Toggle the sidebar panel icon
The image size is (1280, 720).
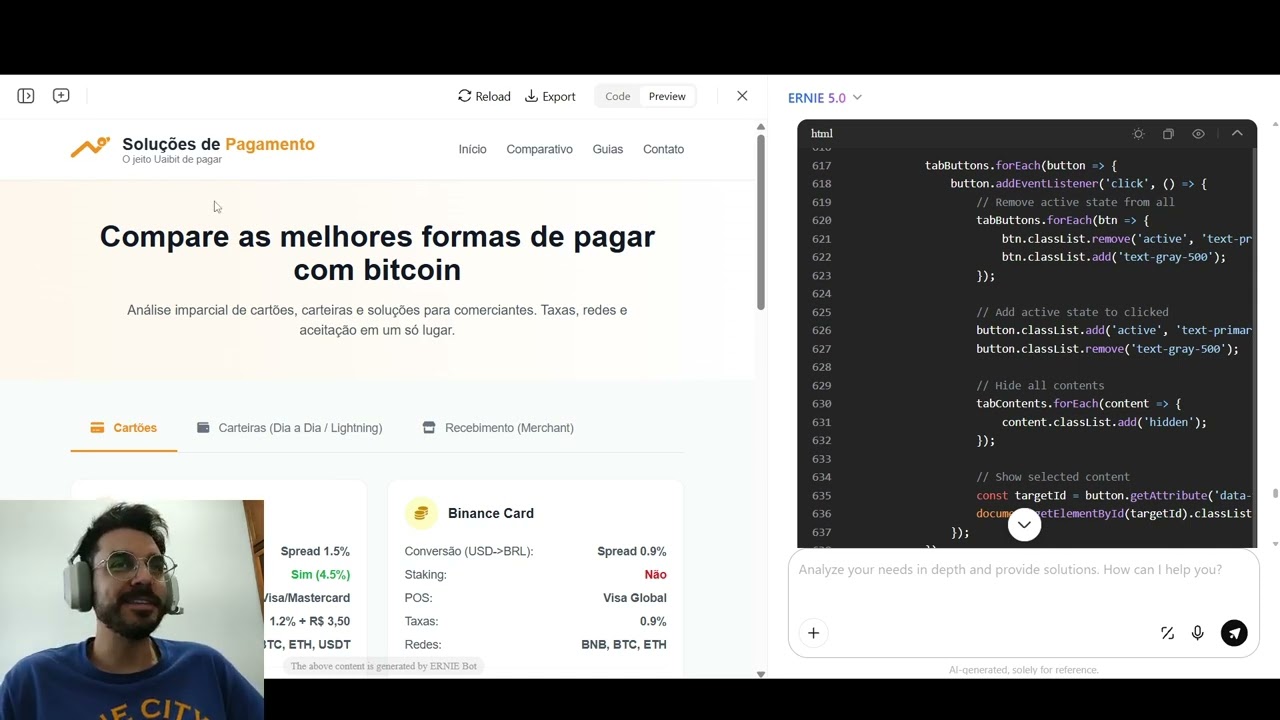[x=26, y=96]
